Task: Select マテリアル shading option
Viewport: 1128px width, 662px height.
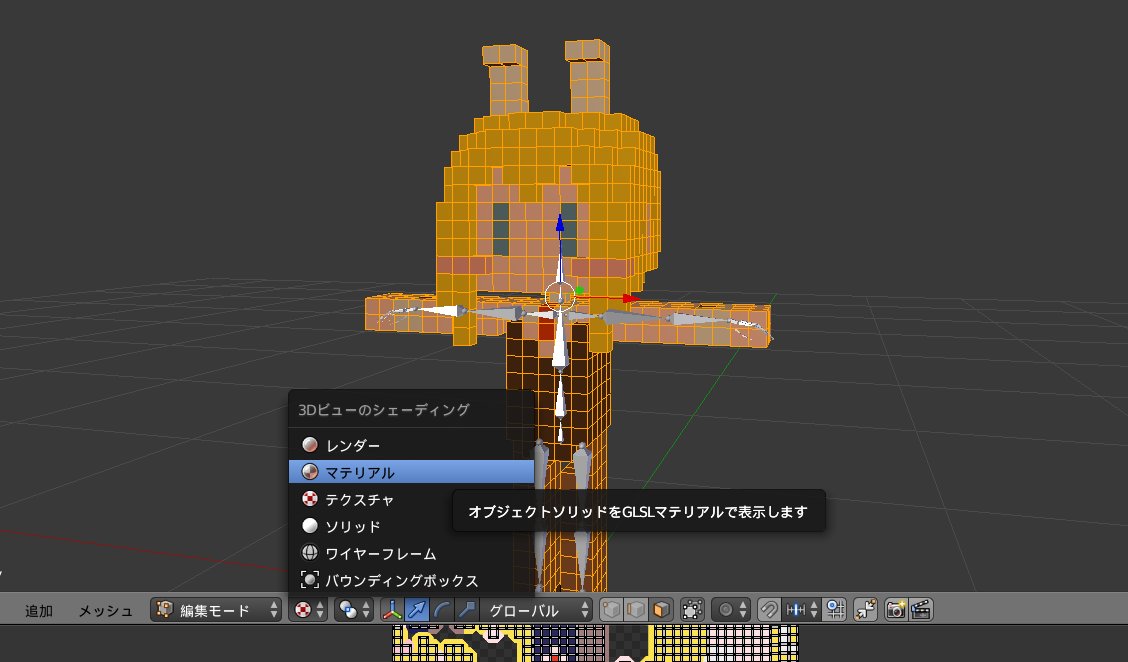Action: (x=411, y=472)
